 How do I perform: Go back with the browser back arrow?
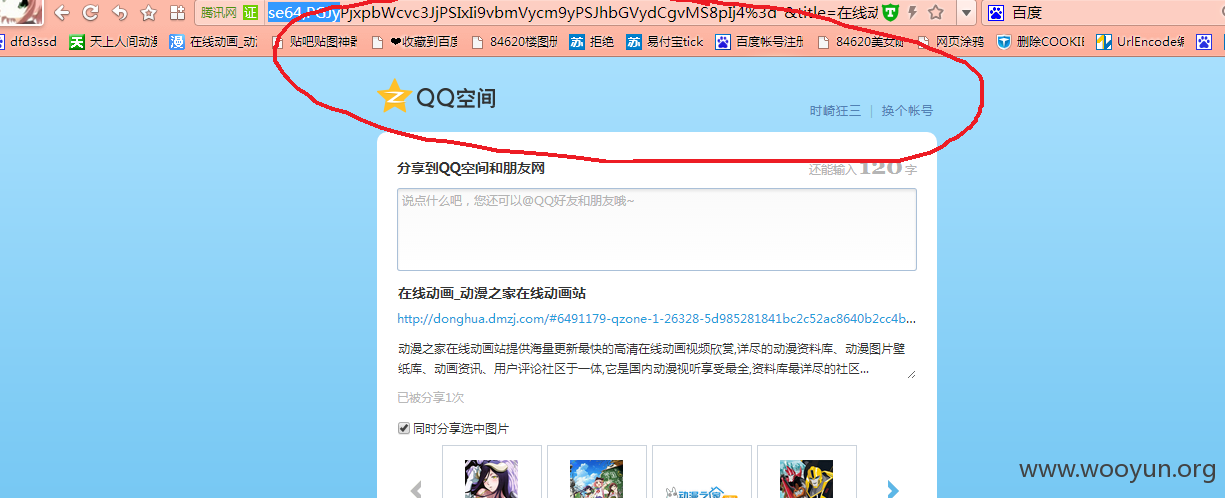[x=62, y=13]
